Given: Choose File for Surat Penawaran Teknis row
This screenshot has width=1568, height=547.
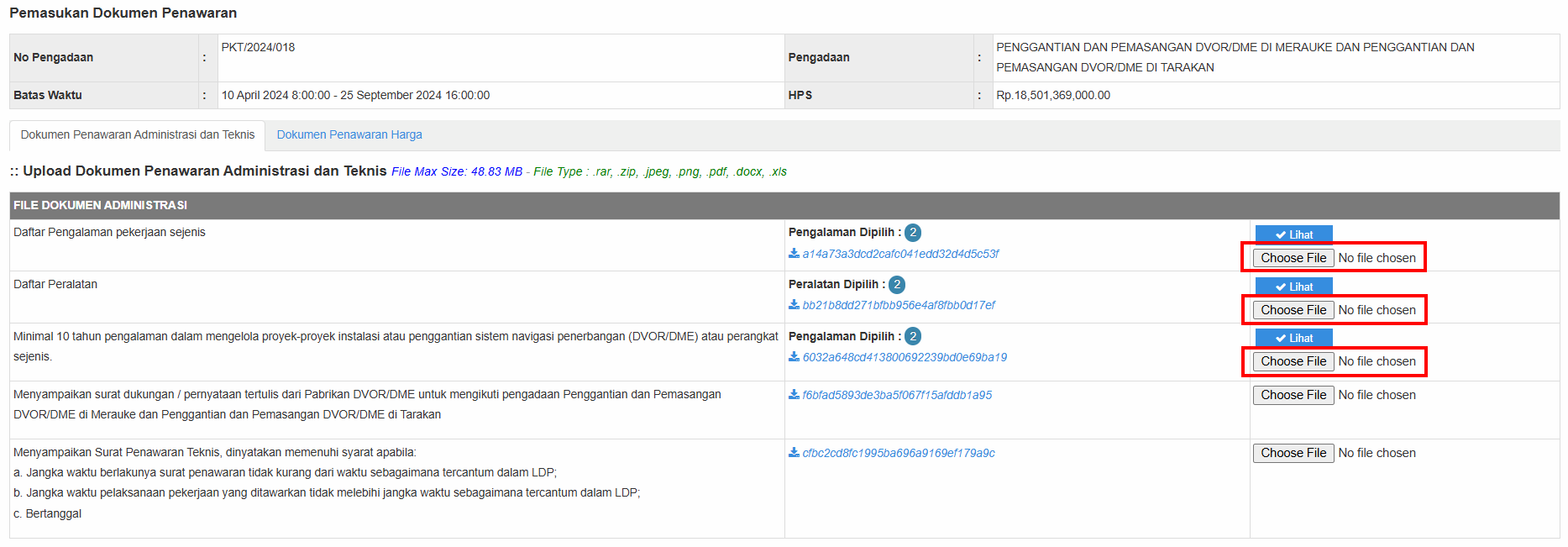Looking at the screenshot, I should click(1293, 453).
